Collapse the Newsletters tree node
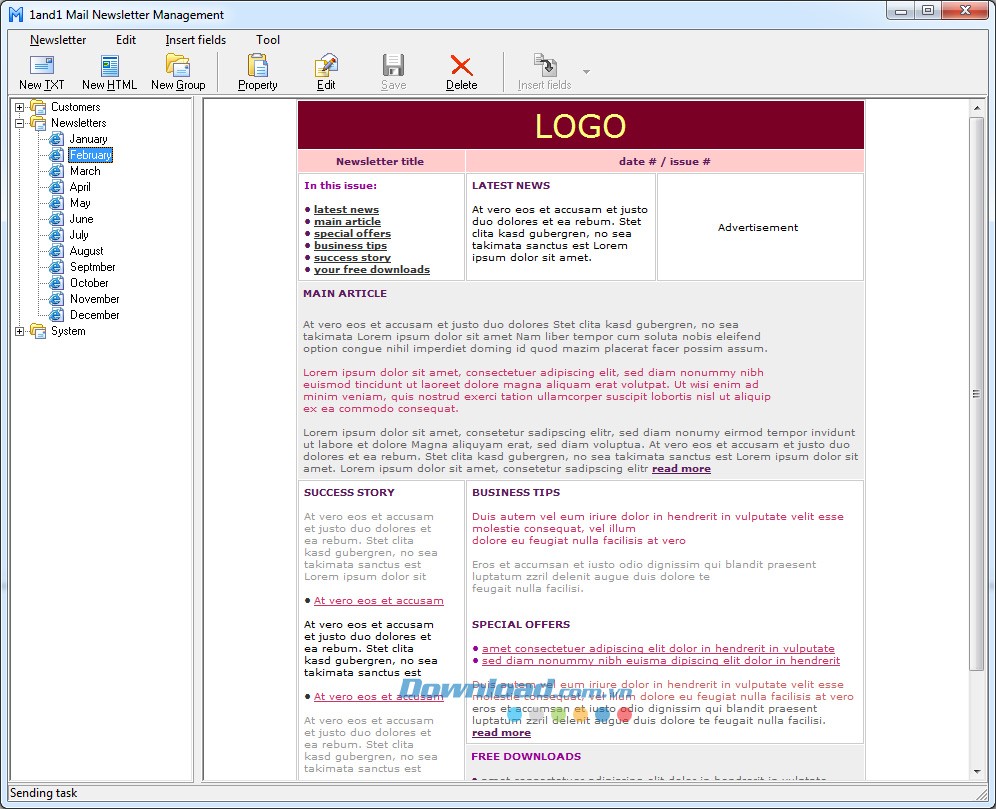This screenshot has height=809, width=996. [x=20, y=123]
